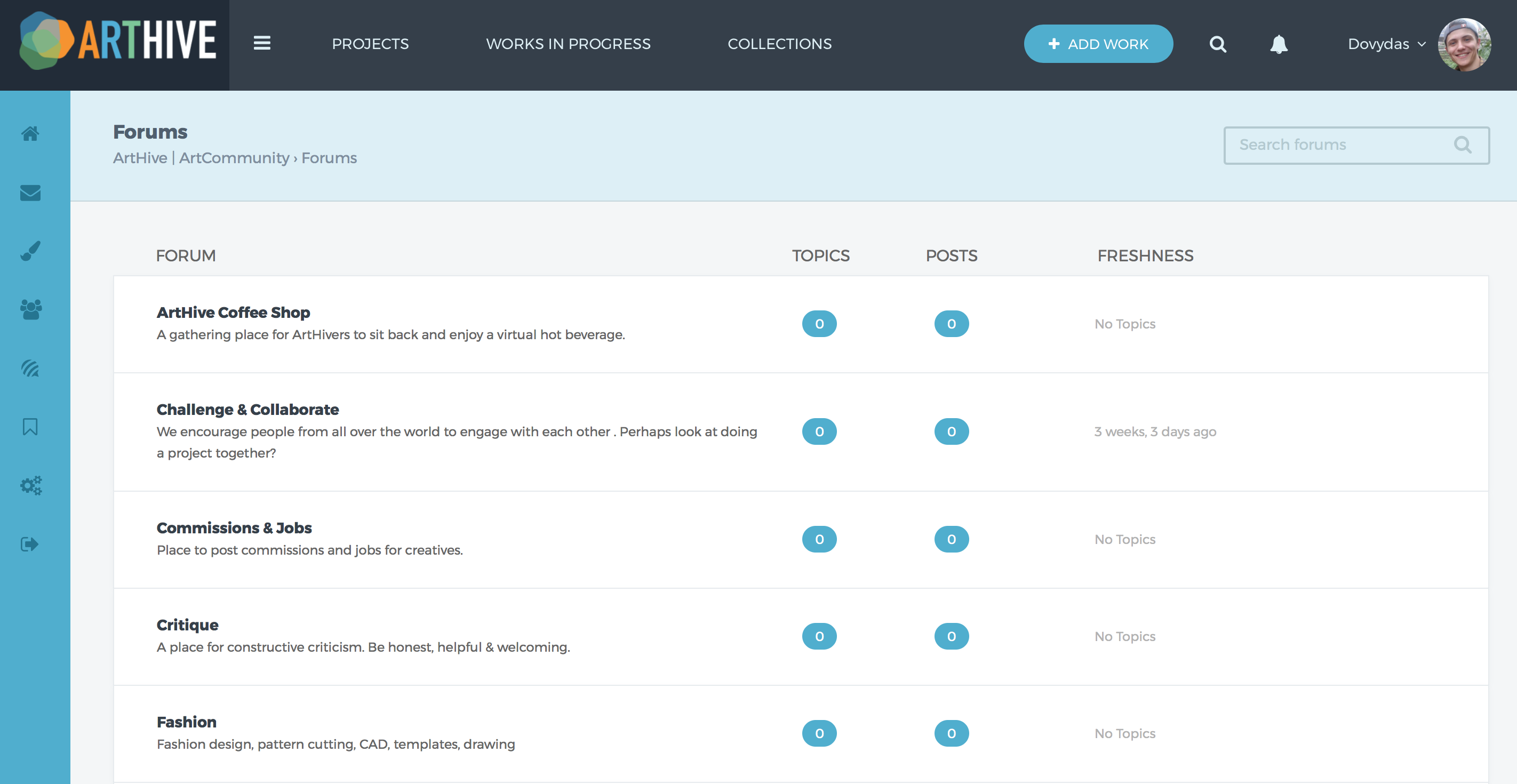1517x784 pixels.
Task: Click the ArtHive | ArtCommunity breadcrumb link
Action: (201, 158)
